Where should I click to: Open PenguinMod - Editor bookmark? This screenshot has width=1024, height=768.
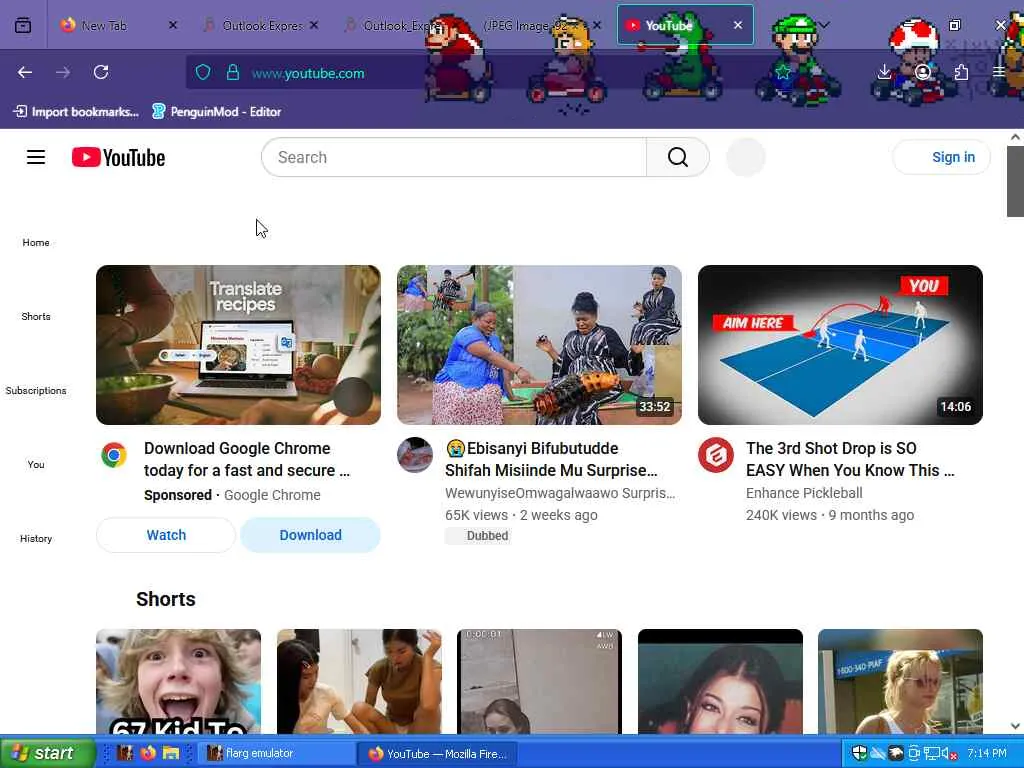[216, 112]
